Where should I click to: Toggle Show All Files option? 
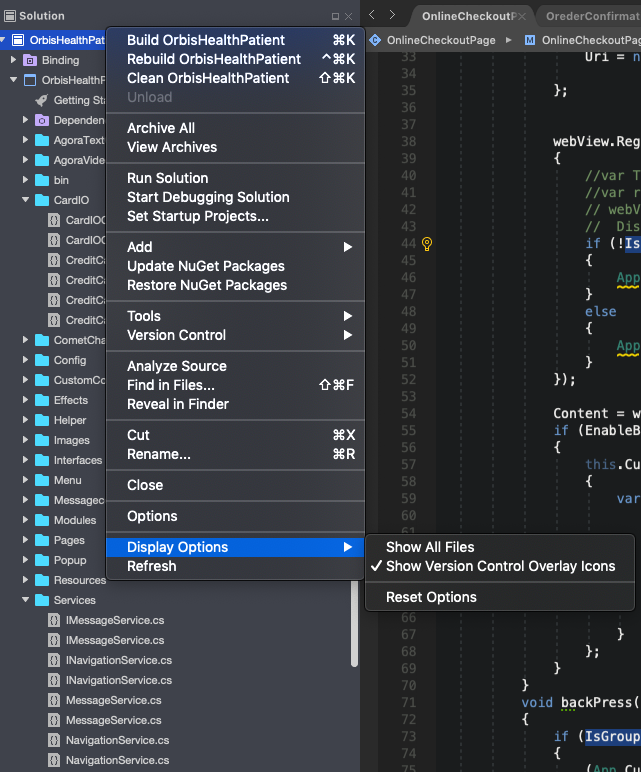point(500,547)
